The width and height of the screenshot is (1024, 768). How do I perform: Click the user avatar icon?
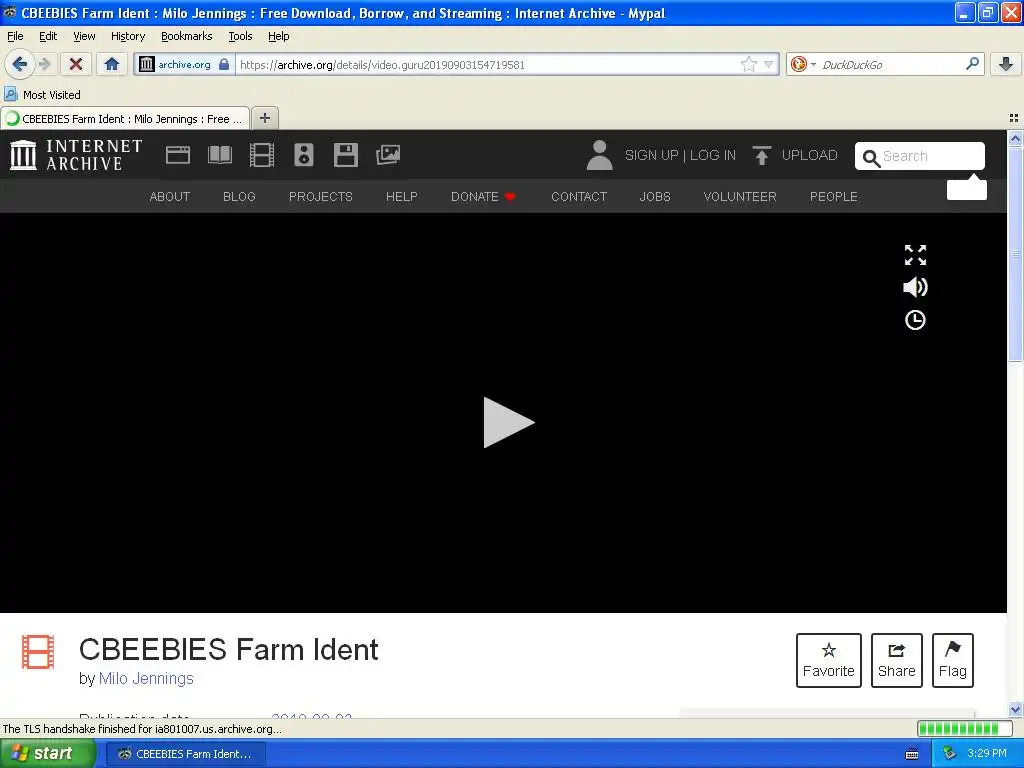(599, 155)
